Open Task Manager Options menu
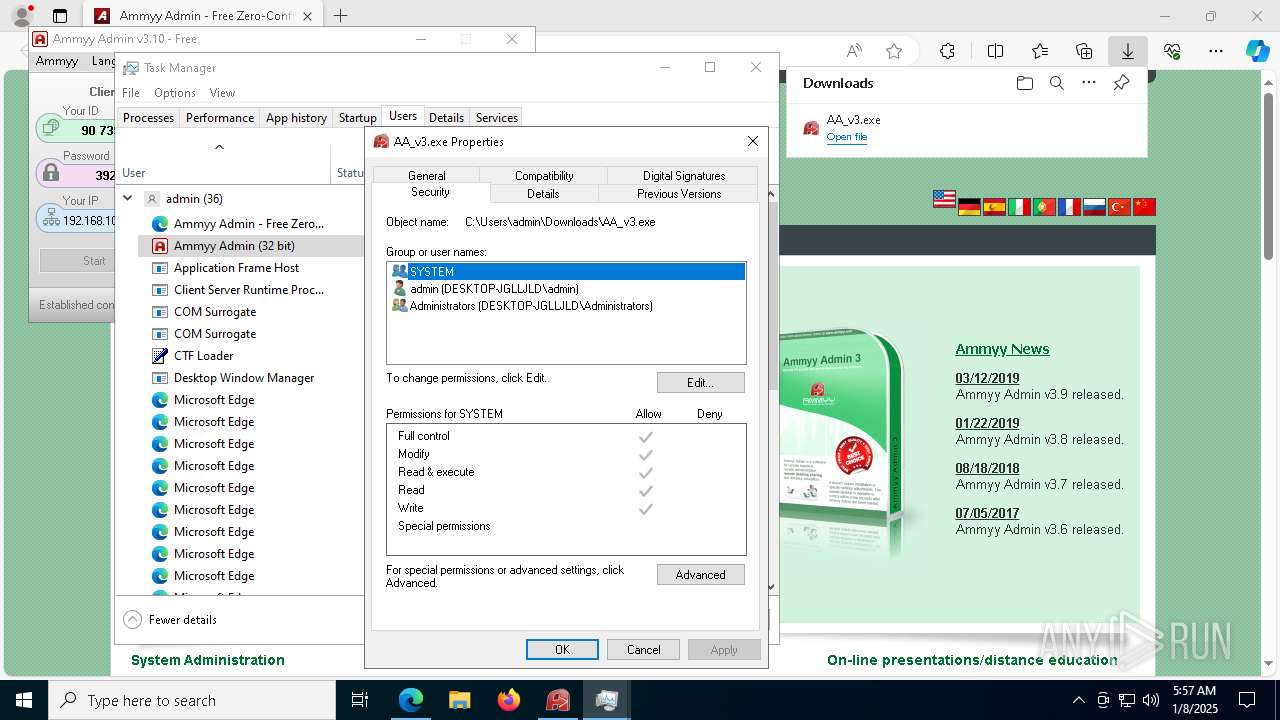Screen dimensions: 1280x720 [175, 92]
